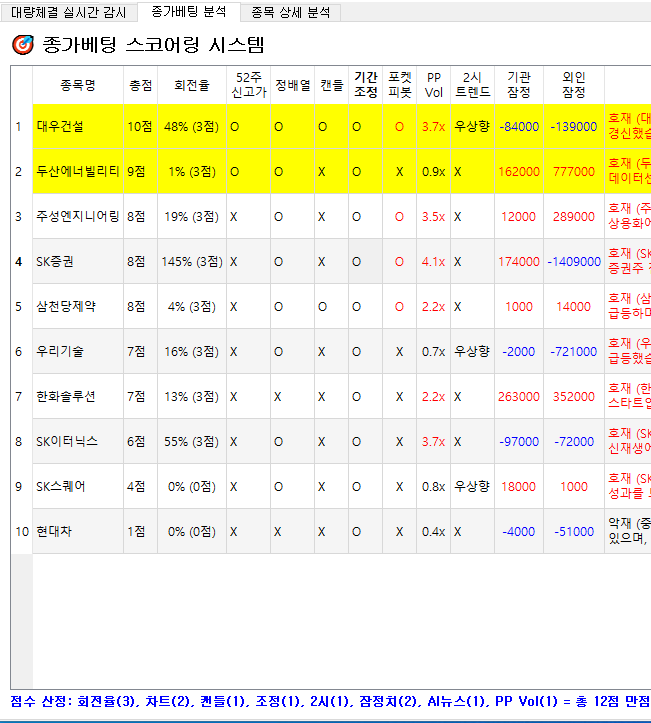Click the 52주 신고가 column header

coord(249,85)
